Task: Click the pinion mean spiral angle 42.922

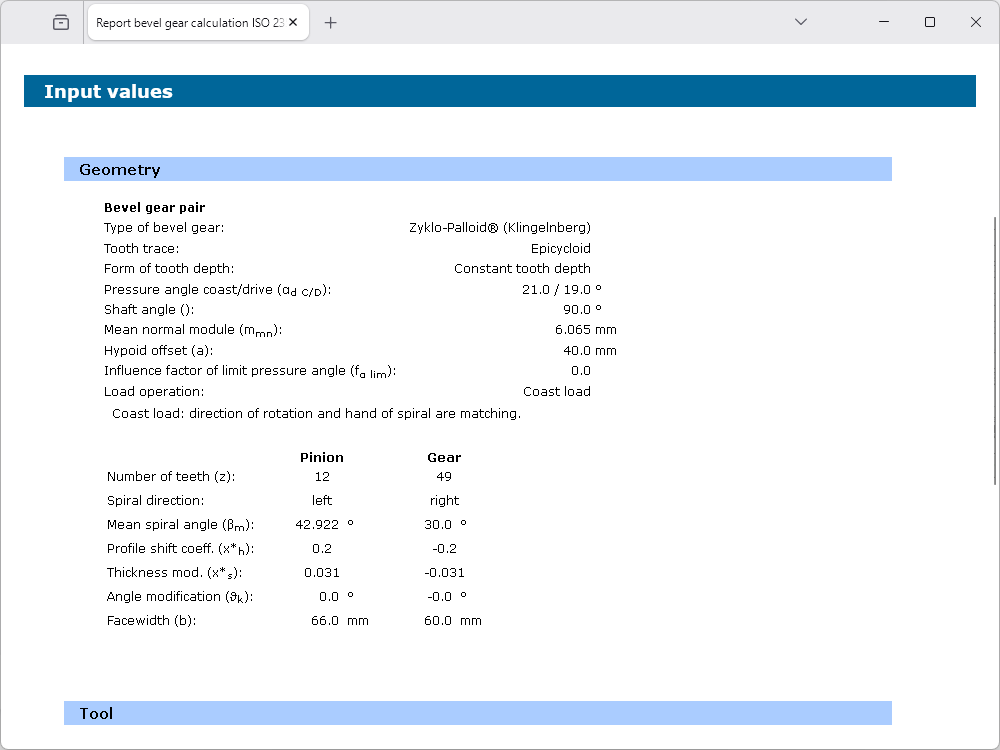Action: (316, 524)
